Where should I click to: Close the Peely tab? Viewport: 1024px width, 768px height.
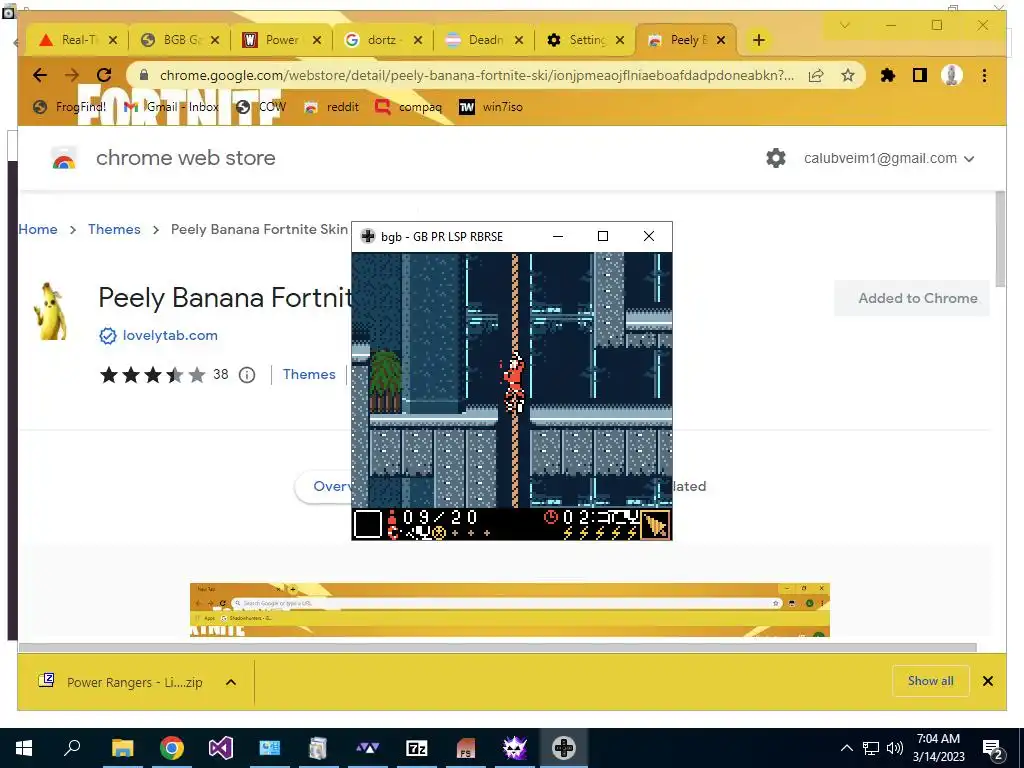tap(721, 40)
